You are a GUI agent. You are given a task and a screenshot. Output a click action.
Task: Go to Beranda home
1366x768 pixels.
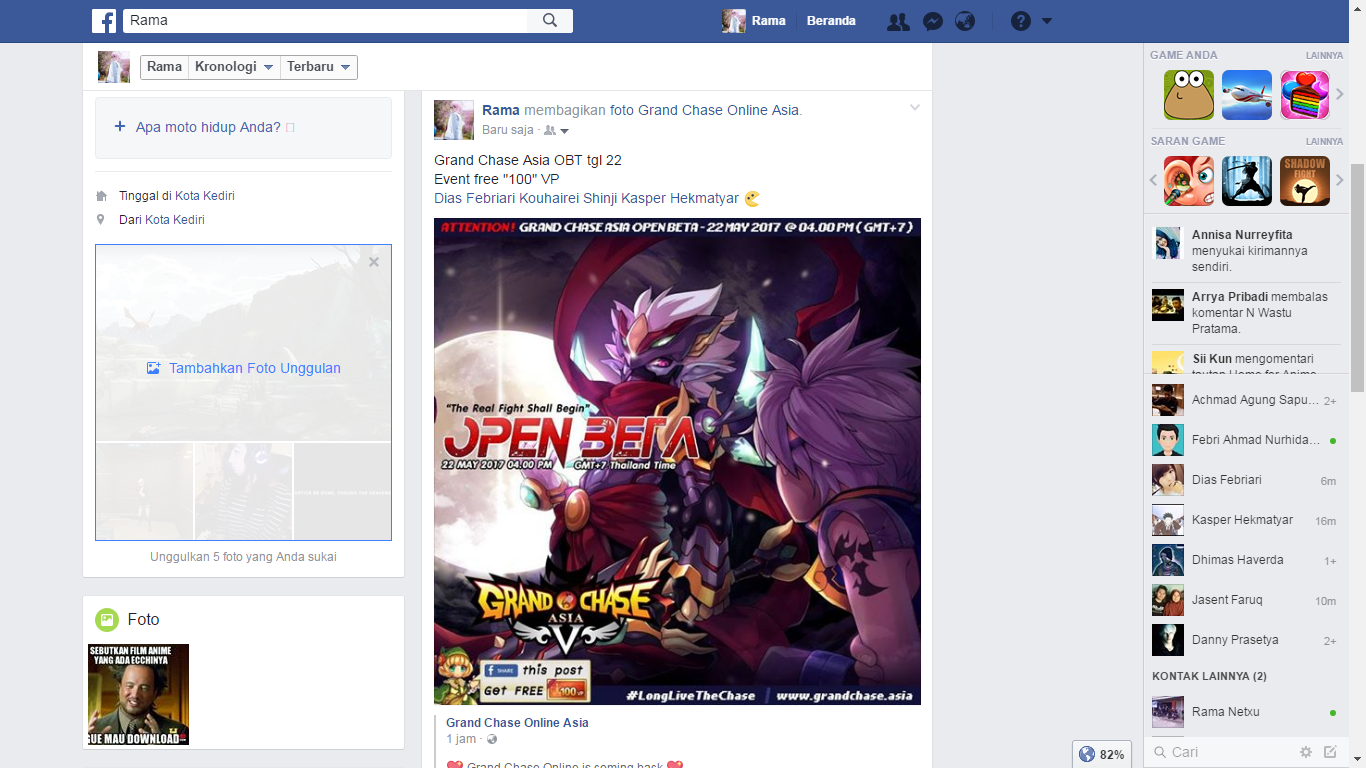coord(831,21)
